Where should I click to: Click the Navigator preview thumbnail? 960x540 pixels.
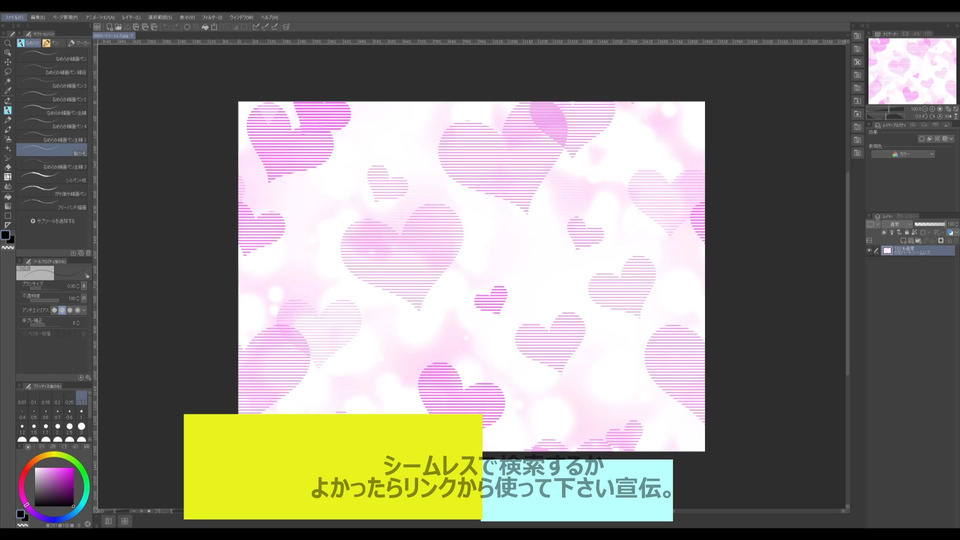912,70
